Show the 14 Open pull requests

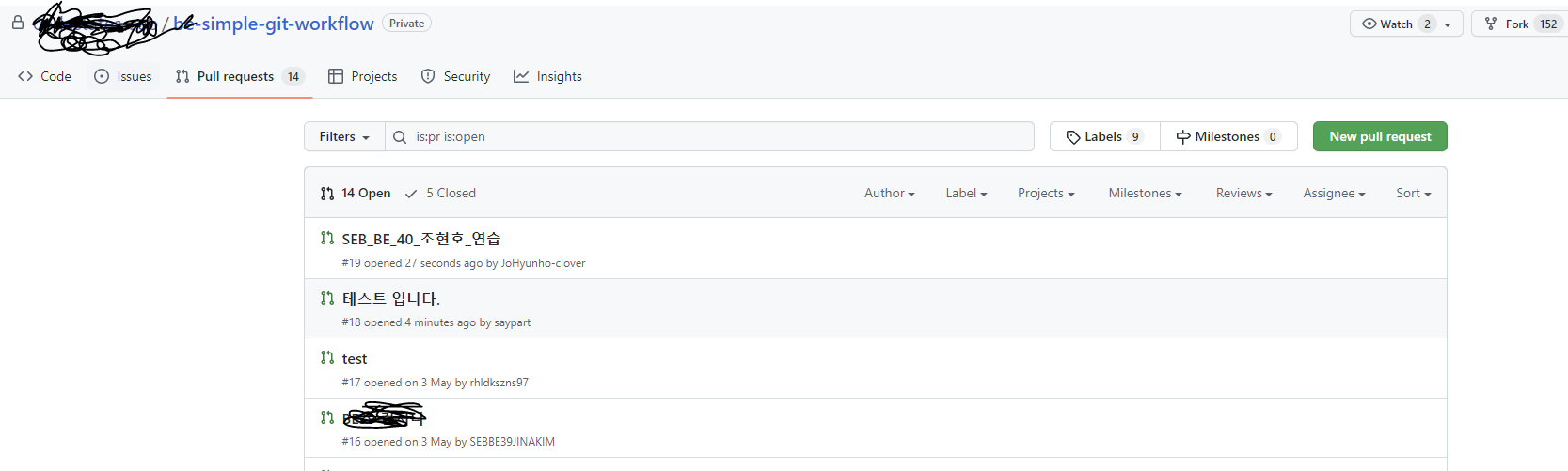point(356,193)
